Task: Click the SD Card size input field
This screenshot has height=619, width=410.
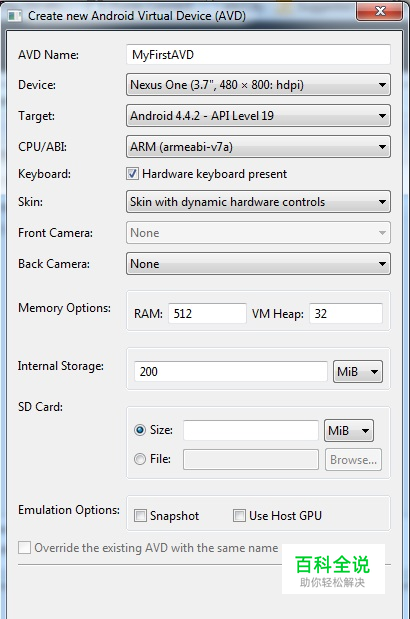Action: (x=251, y=430)
